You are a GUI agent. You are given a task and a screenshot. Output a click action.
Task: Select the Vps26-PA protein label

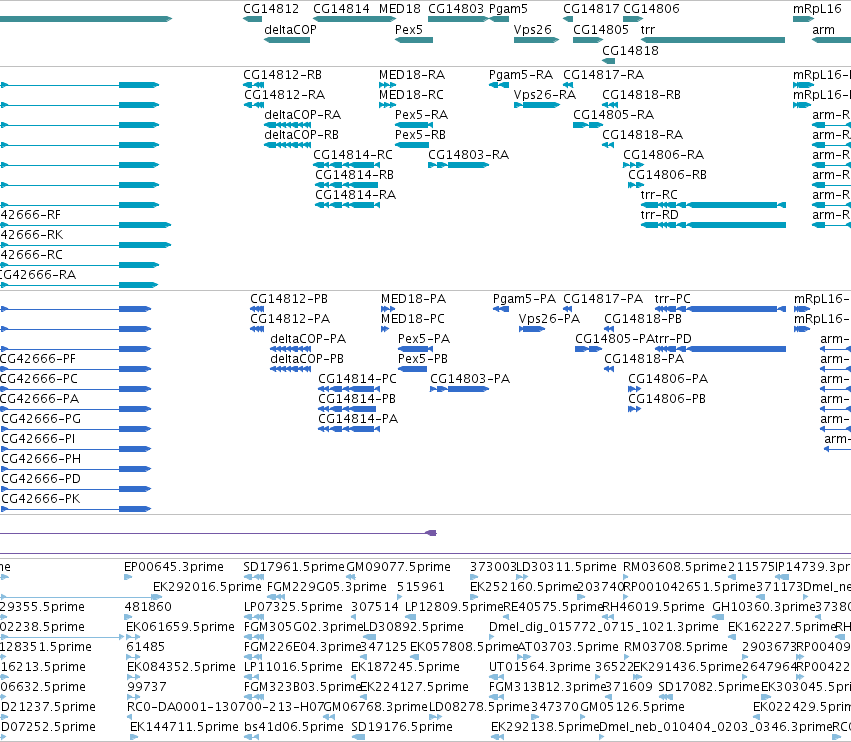click(x=549, y=319)
